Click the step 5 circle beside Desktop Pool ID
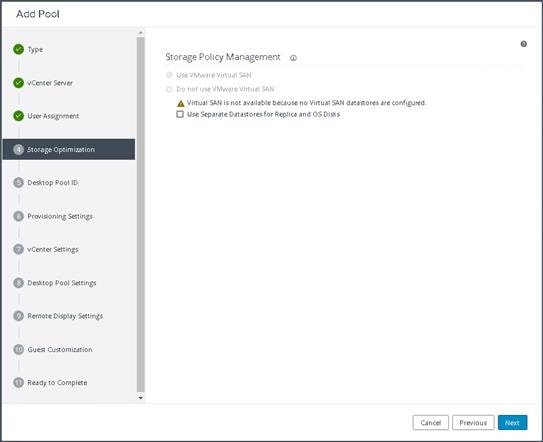543x442 pixels. 18,183
